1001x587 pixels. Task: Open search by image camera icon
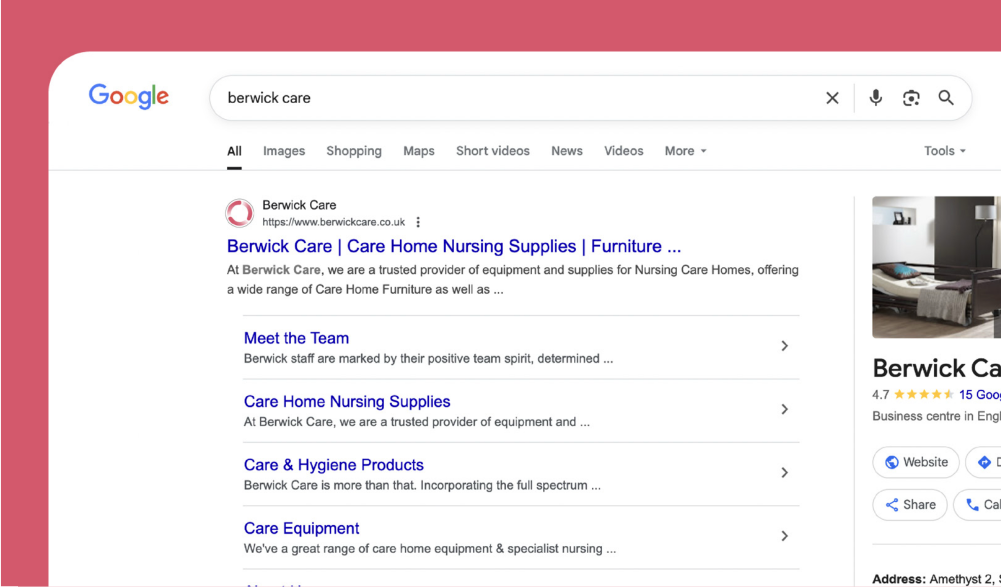click(911, 98)
